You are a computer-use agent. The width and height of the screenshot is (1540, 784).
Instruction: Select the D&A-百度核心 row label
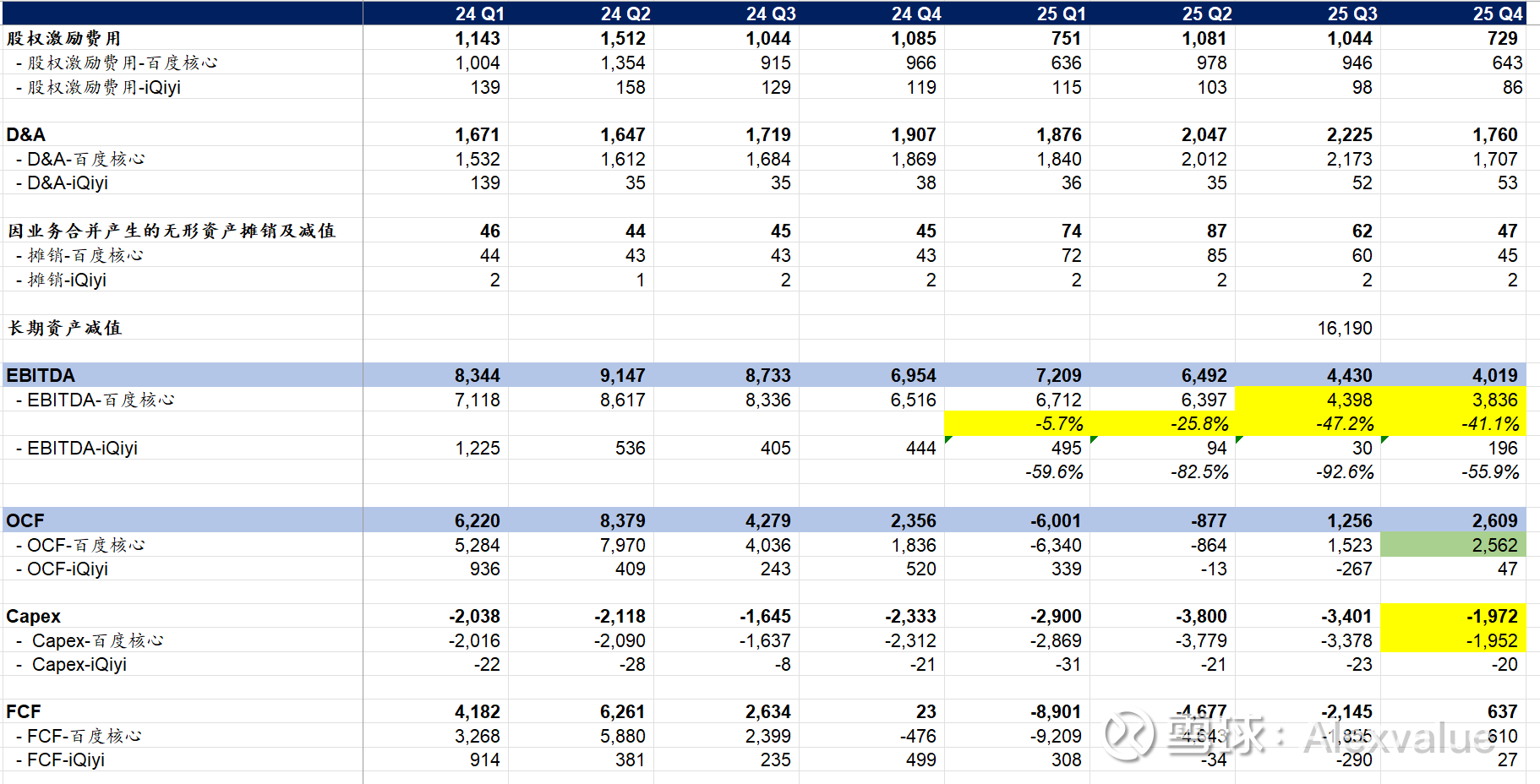(80, 159)
